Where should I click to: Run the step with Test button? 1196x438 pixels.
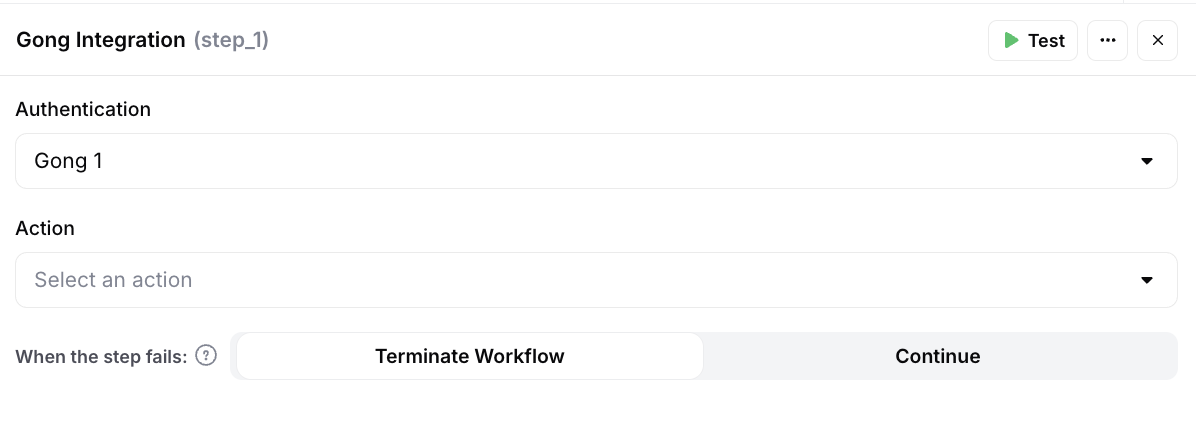[x=1033, y=41]
